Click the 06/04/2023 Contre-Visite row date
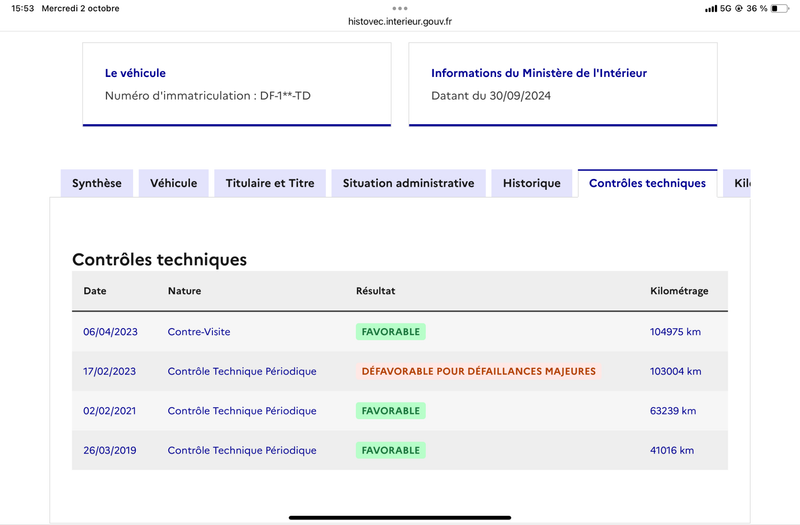The width and height of the screenshot is (800, 525). [110, 332]
